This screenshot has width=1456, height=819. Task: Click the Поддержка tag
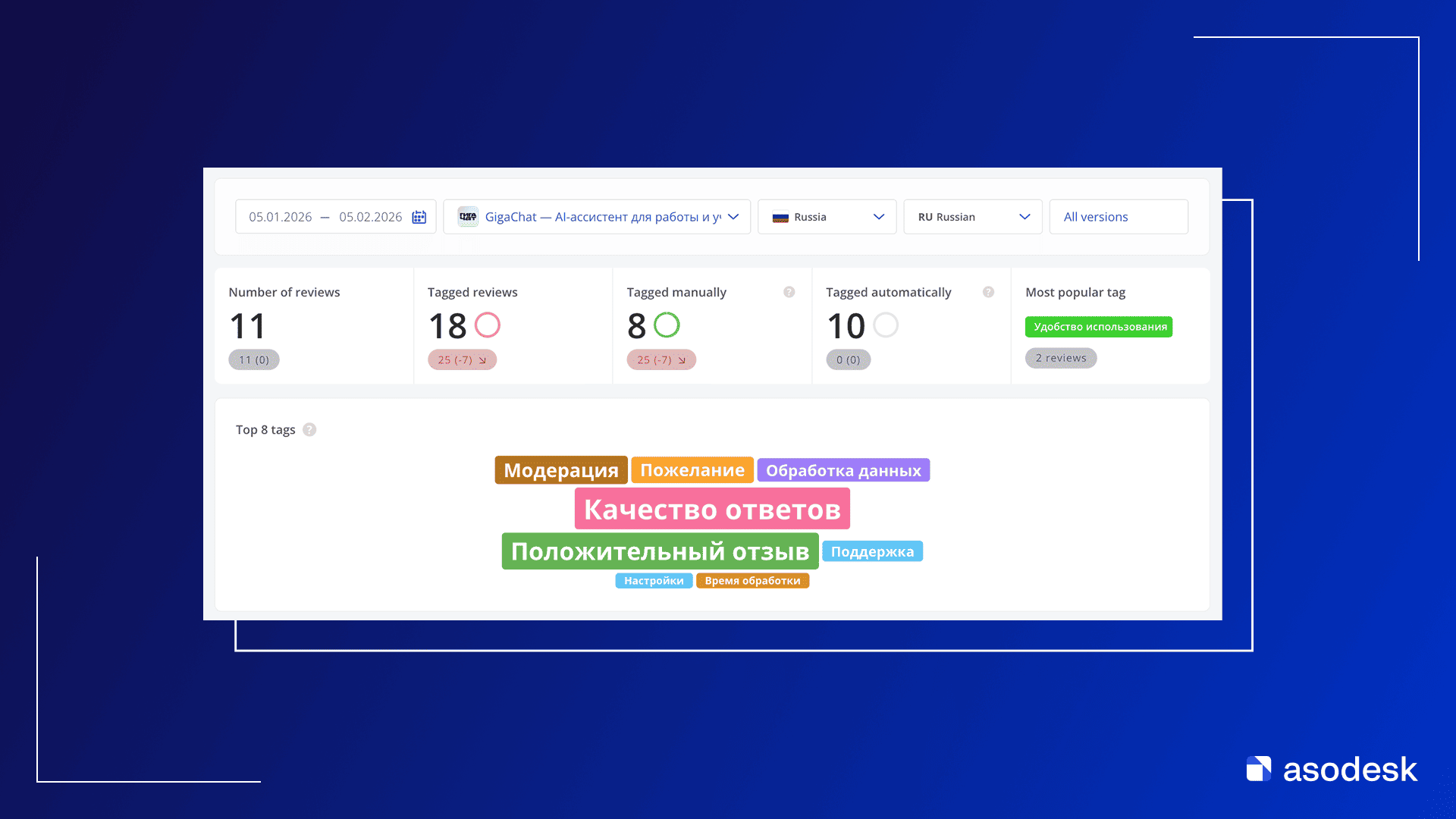(872, 551)
